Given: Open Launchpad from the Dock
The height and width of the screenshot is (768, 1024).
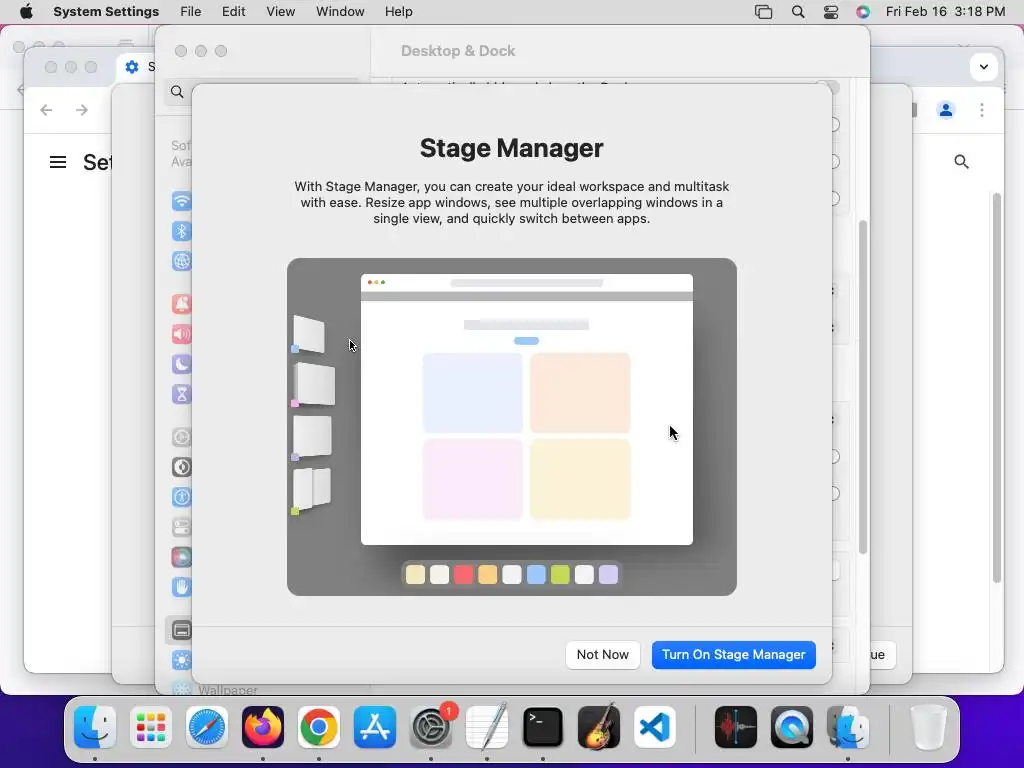Looking at the screenshot, I should point(151,727).
